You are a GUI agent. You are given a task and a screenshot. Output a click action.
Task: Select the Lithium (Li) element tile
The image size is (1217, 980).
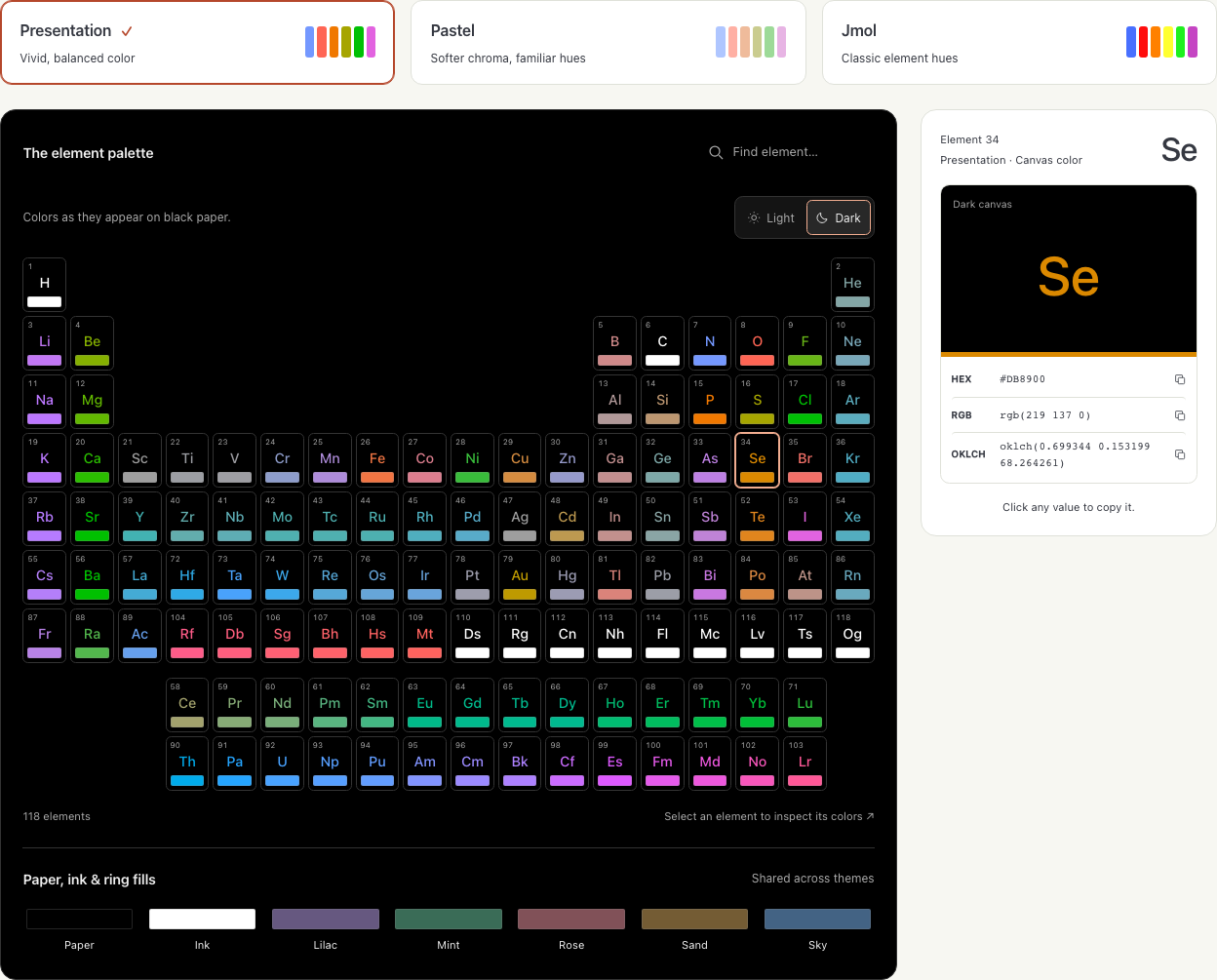tap(45, 343)
